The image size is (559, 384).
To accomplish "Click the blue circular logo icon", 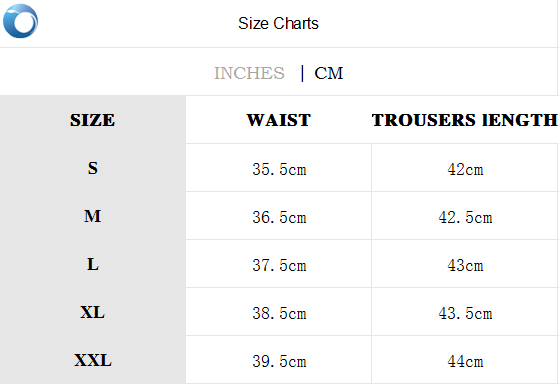I will [x=20, y=21].
